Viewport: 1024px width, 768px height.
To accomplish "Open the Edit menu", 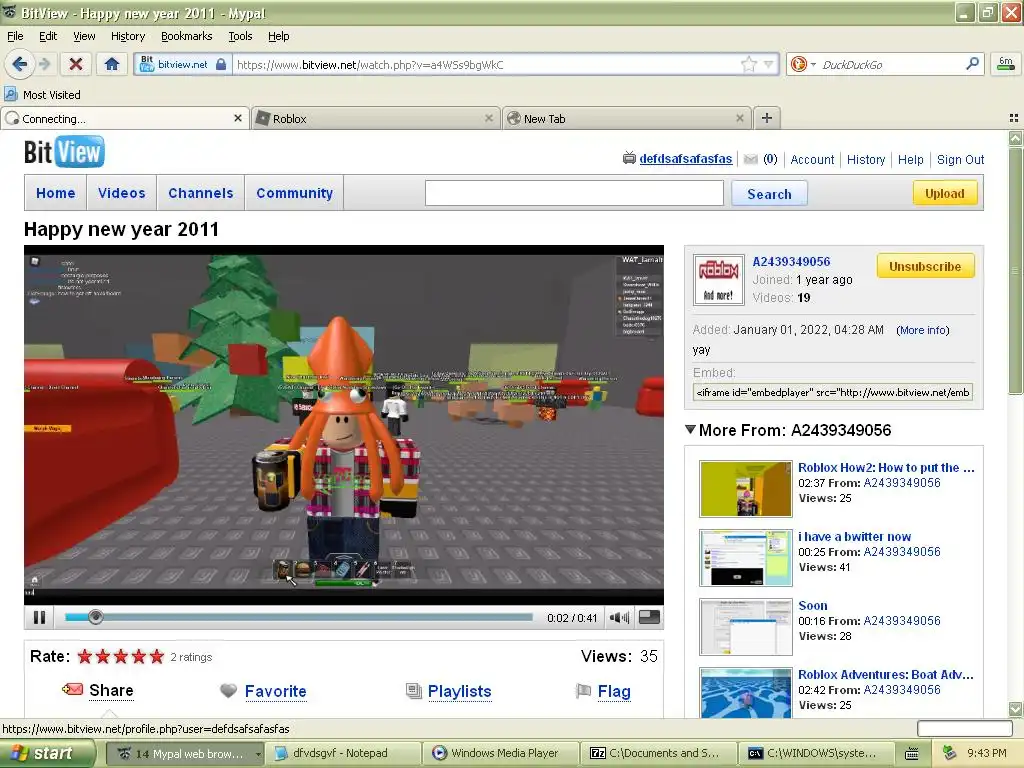I will [x=48, y=36].
